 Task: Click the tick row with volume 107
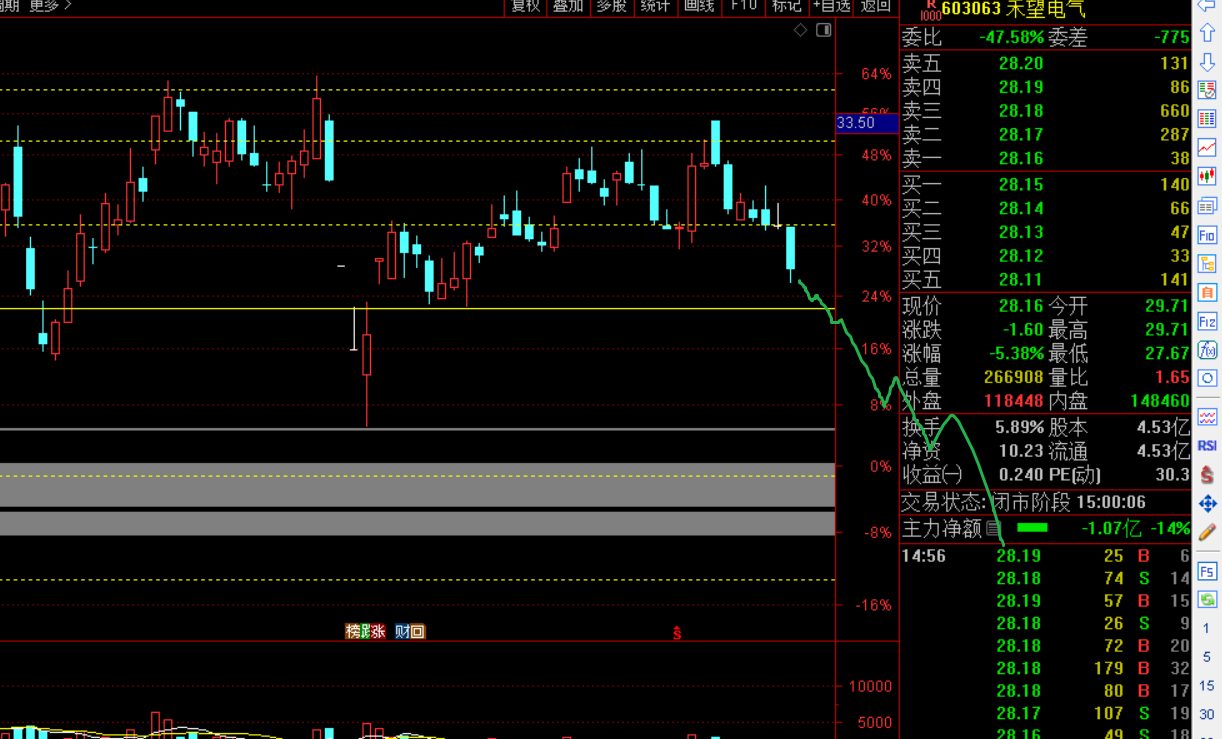point(1046,713)
